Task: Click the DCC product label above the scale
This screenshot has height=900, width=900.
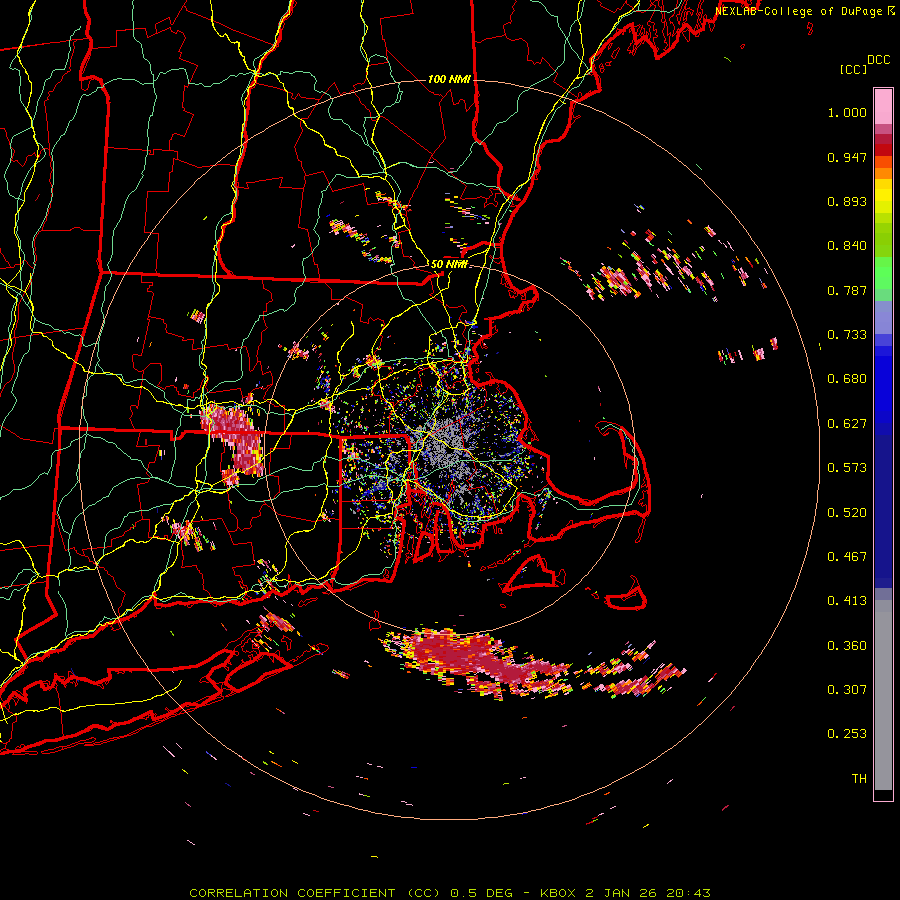Action: point(878,60)
